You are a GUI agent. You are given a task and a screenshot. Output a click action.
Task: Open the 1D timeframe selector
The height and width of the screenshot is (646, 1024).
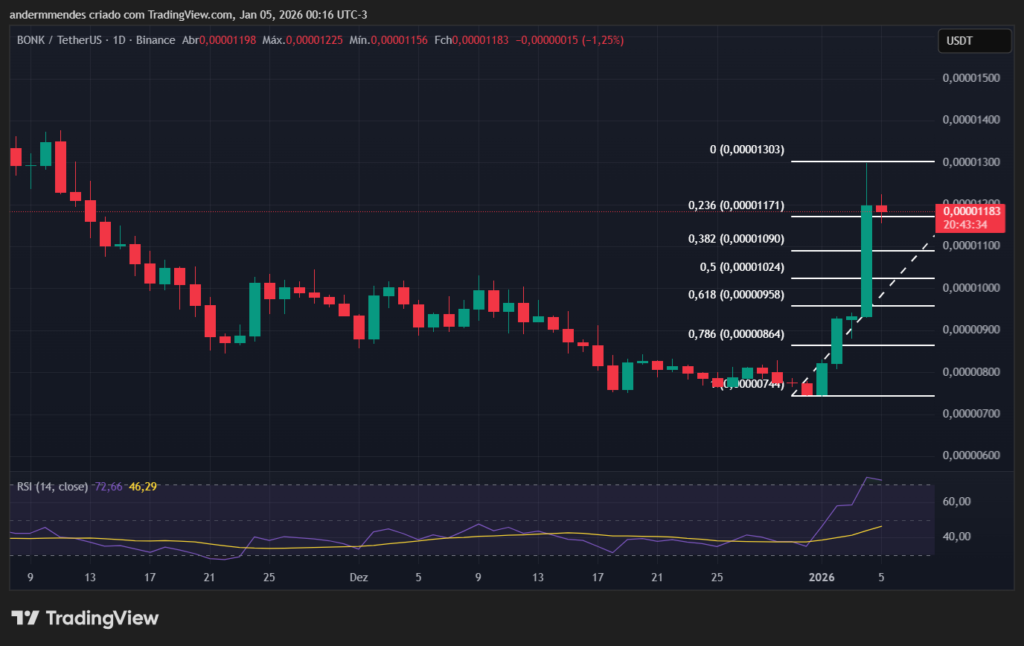click(122, 41)
